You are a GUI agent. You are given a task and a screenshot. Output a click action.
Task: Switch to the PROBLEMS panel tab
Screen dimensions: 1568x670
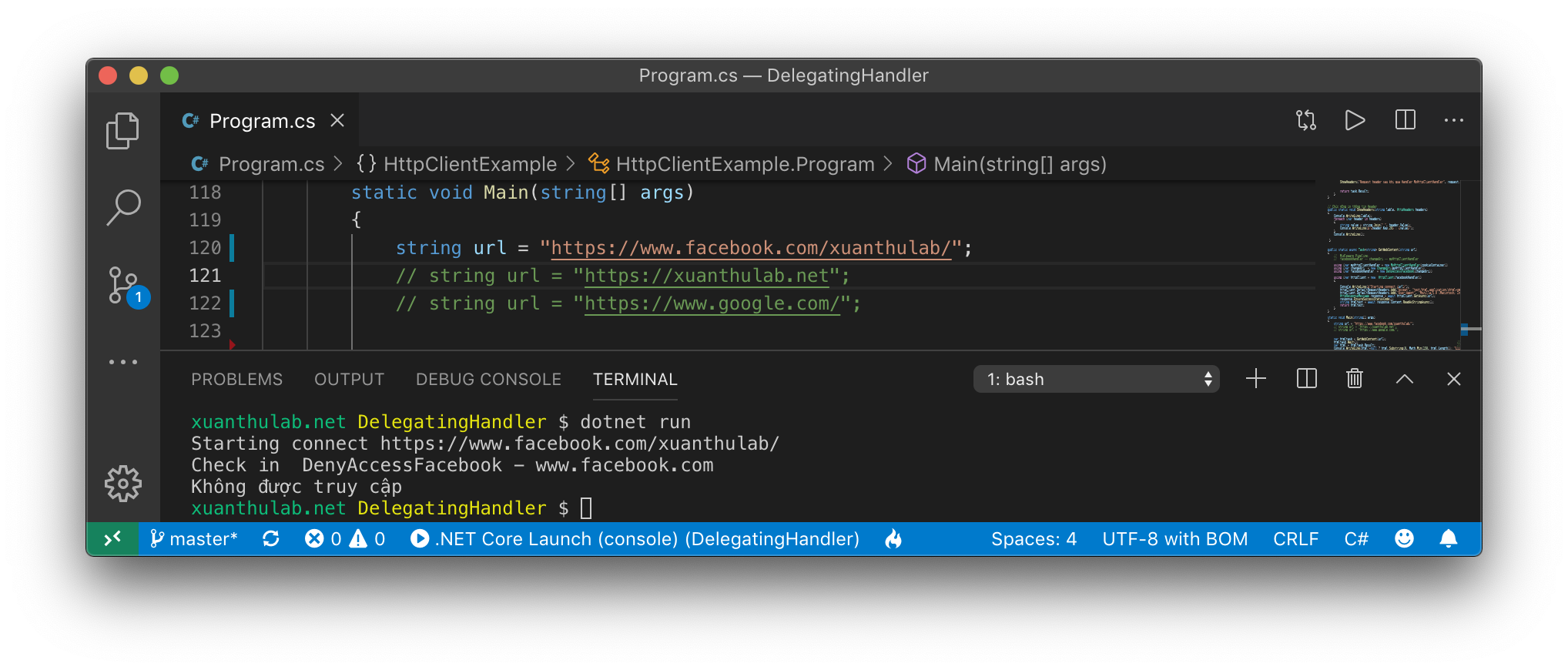(x=237, y=380)
